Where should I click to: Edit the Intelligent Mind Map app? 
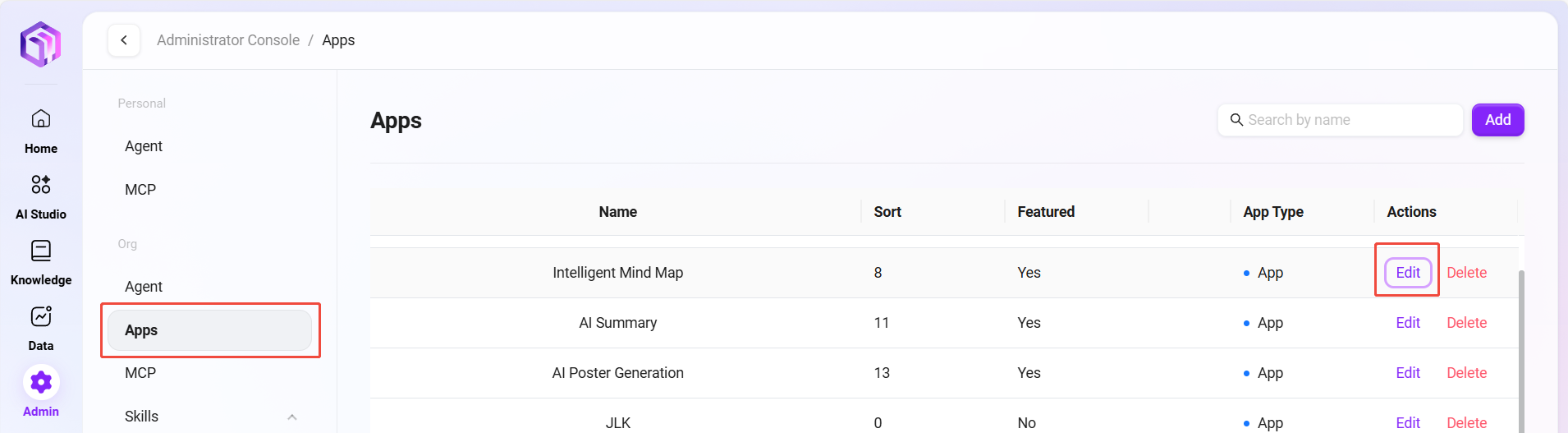click(x=1408, y=273)
